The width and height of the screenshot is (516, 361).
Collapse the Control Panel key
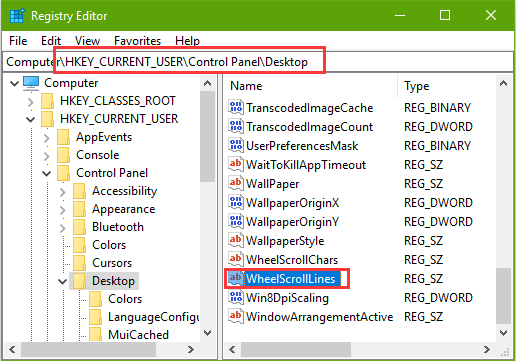click(47, 173)
